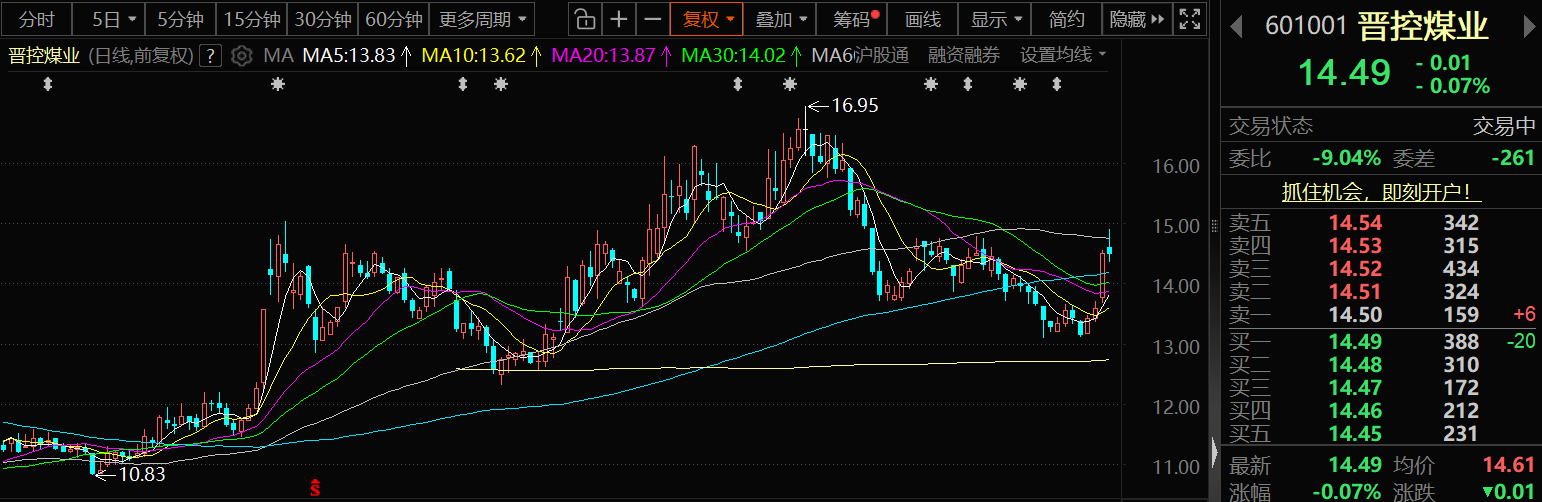The width and height of the screenshot is (1542, 502).
Task: Toggle 沪股通 tag
Action: click(x=881, y=56)
